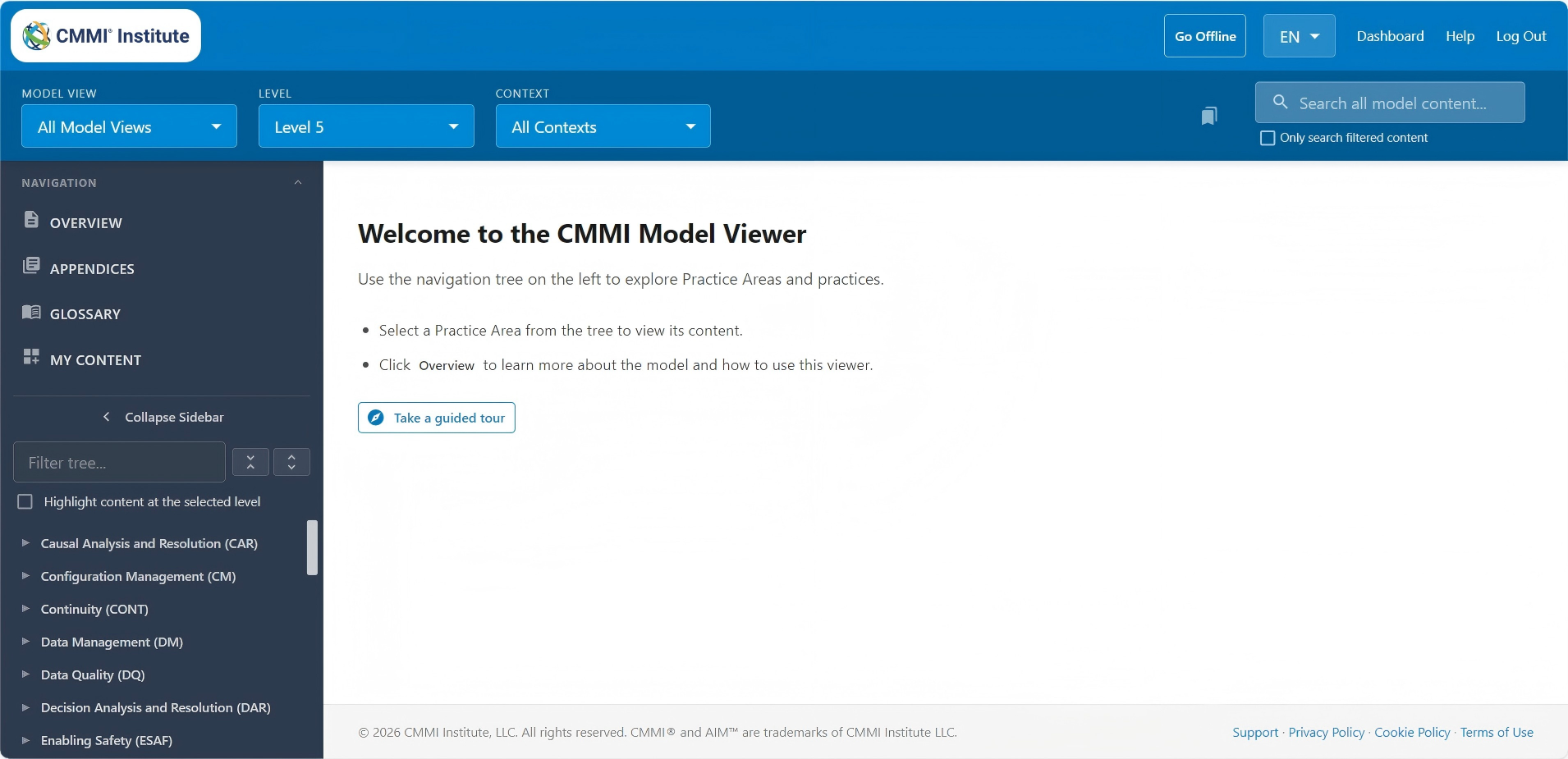Toggle Highlight content at the selected level

pyautogui.click(x=25, y=501)
